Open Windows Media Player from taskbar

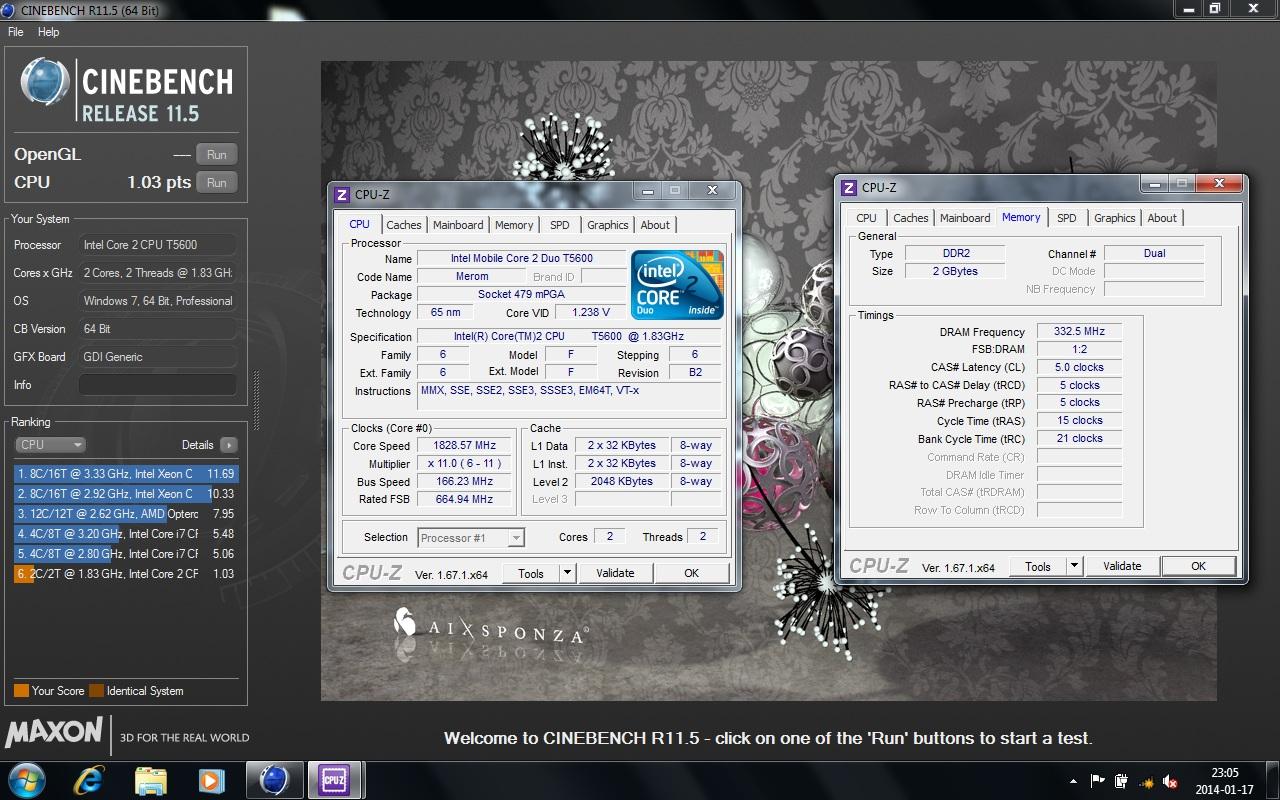212,779
